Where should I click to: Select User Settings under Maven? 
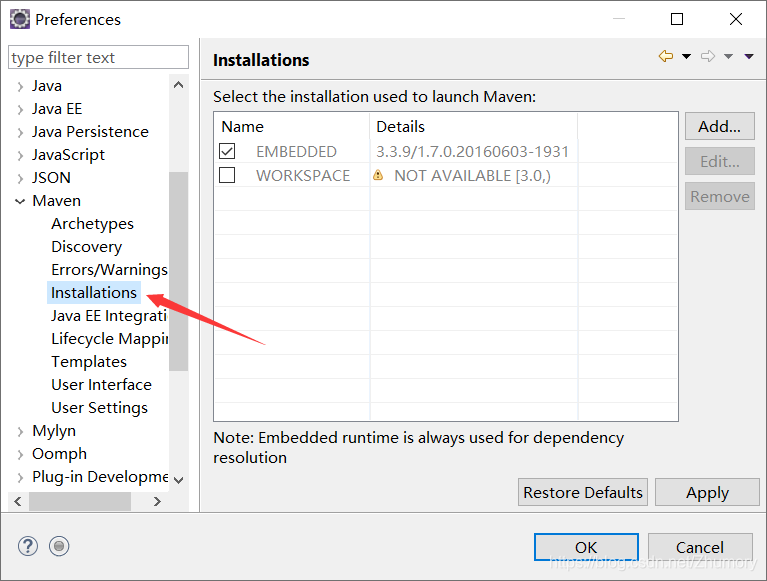click(100, 407)
